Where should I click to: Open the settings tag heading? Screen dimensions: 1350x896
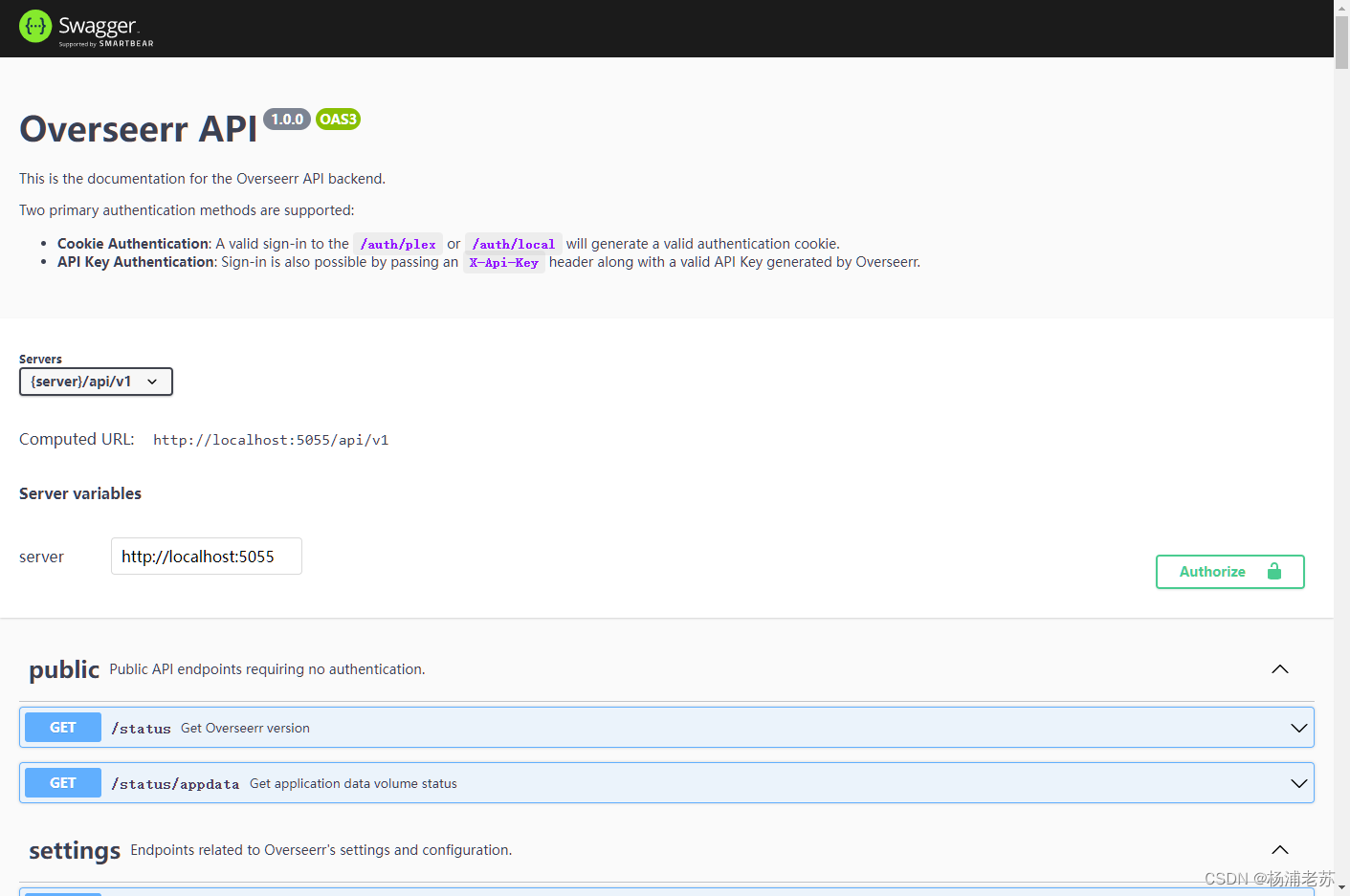point(75,850)
